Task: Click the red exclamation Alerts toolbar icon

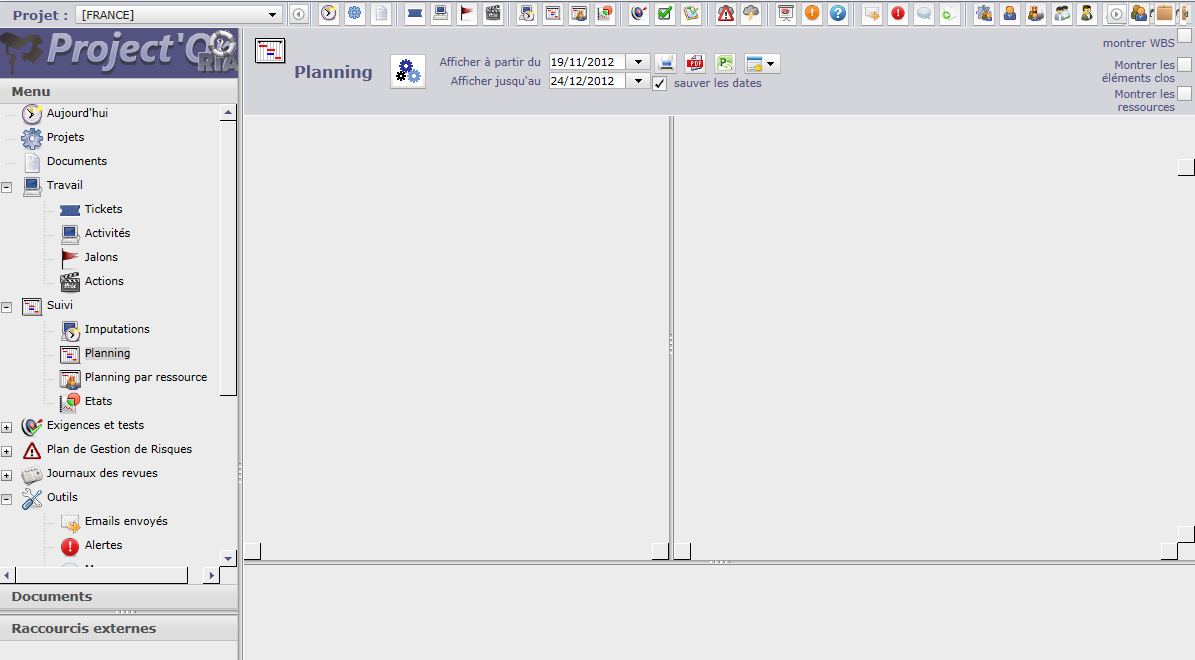Action: [899, 13]
